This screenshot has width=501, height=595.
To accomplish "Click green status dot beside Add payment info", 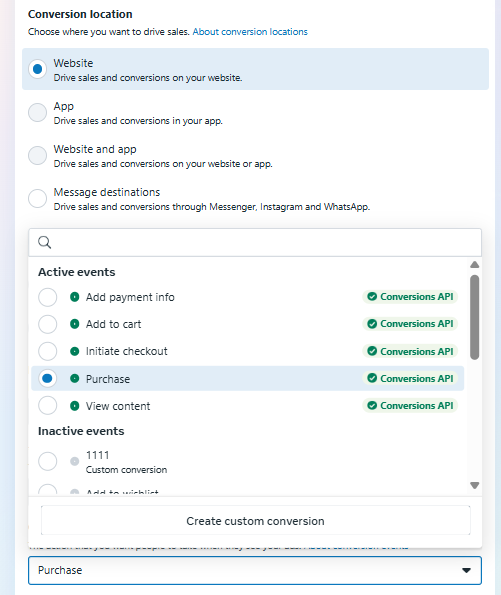I will (75, 297).
